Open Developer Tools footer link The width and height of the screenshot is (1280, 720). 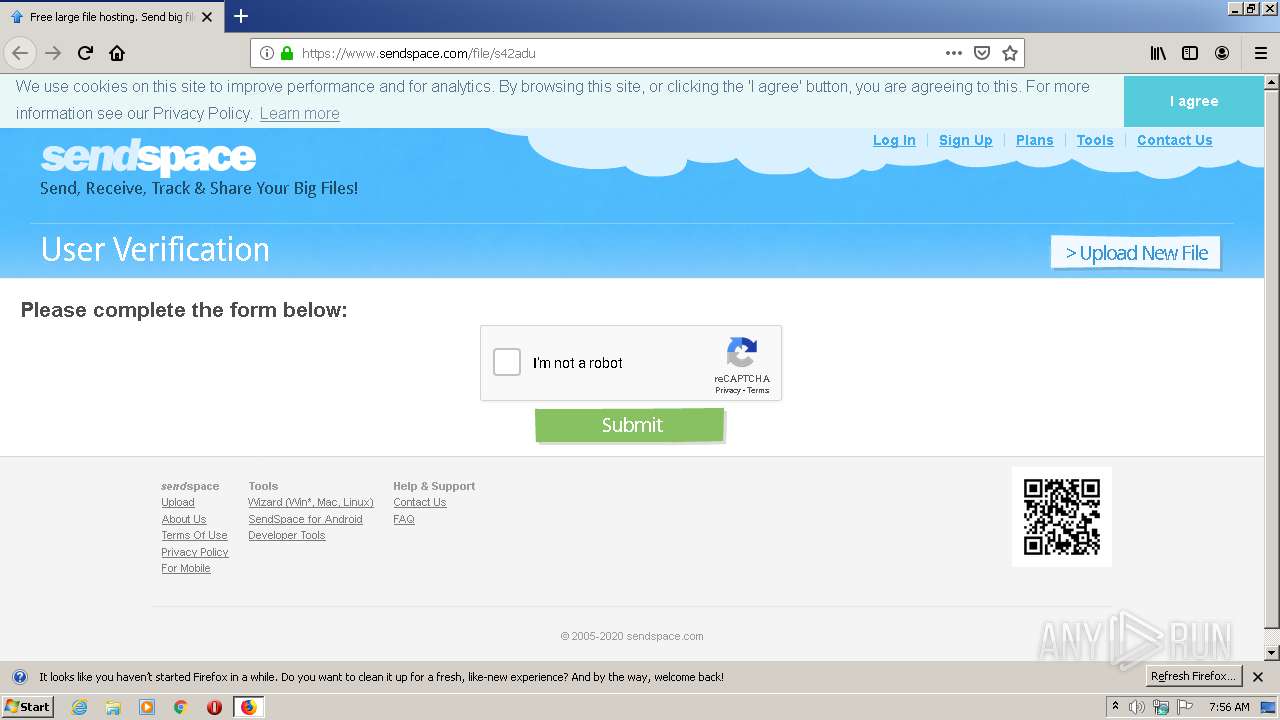coord(287,535)
